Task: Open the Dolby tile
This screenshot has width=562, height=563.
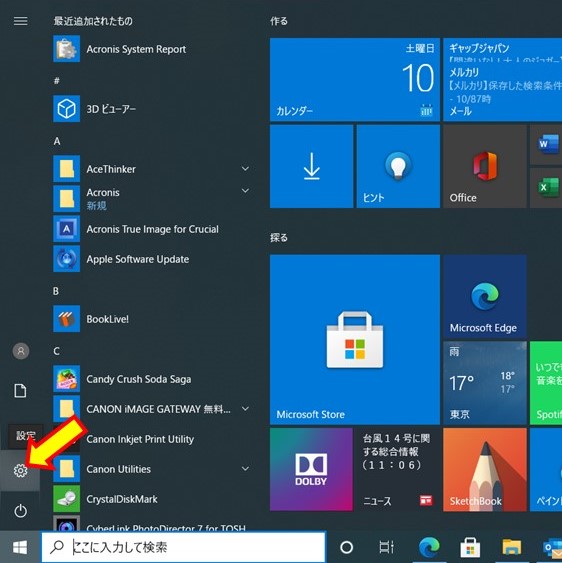Action: click(x=311, y=469)
